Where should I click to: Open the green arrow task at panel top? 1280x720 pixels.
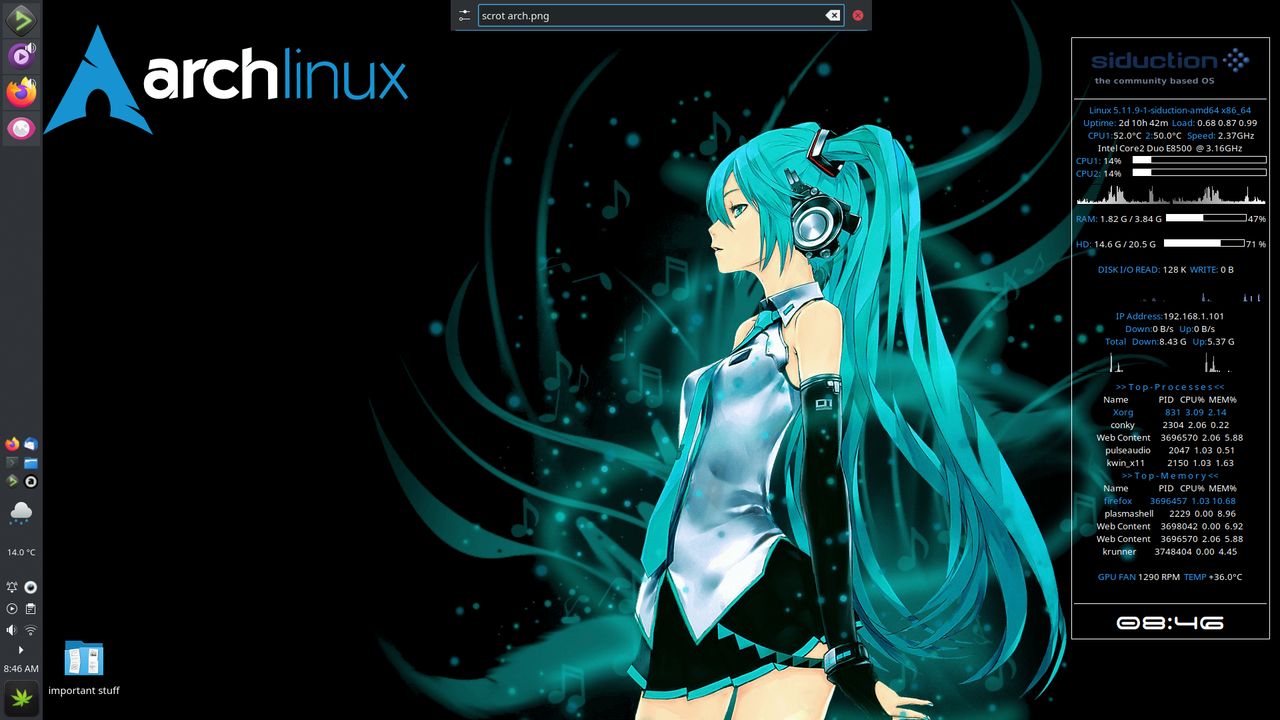point(21,20)
